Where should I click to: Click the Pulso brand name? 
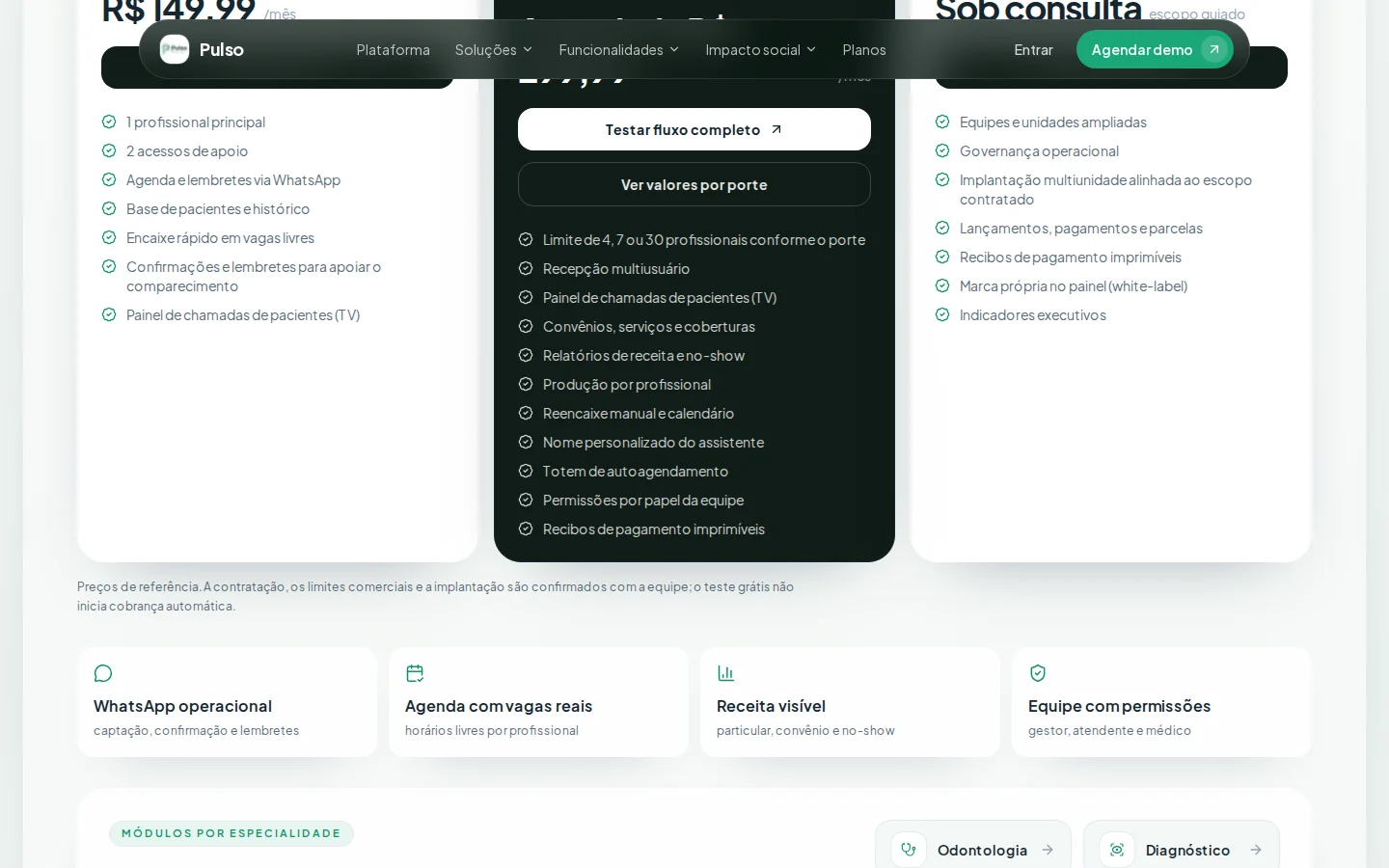tap(222, 49)
